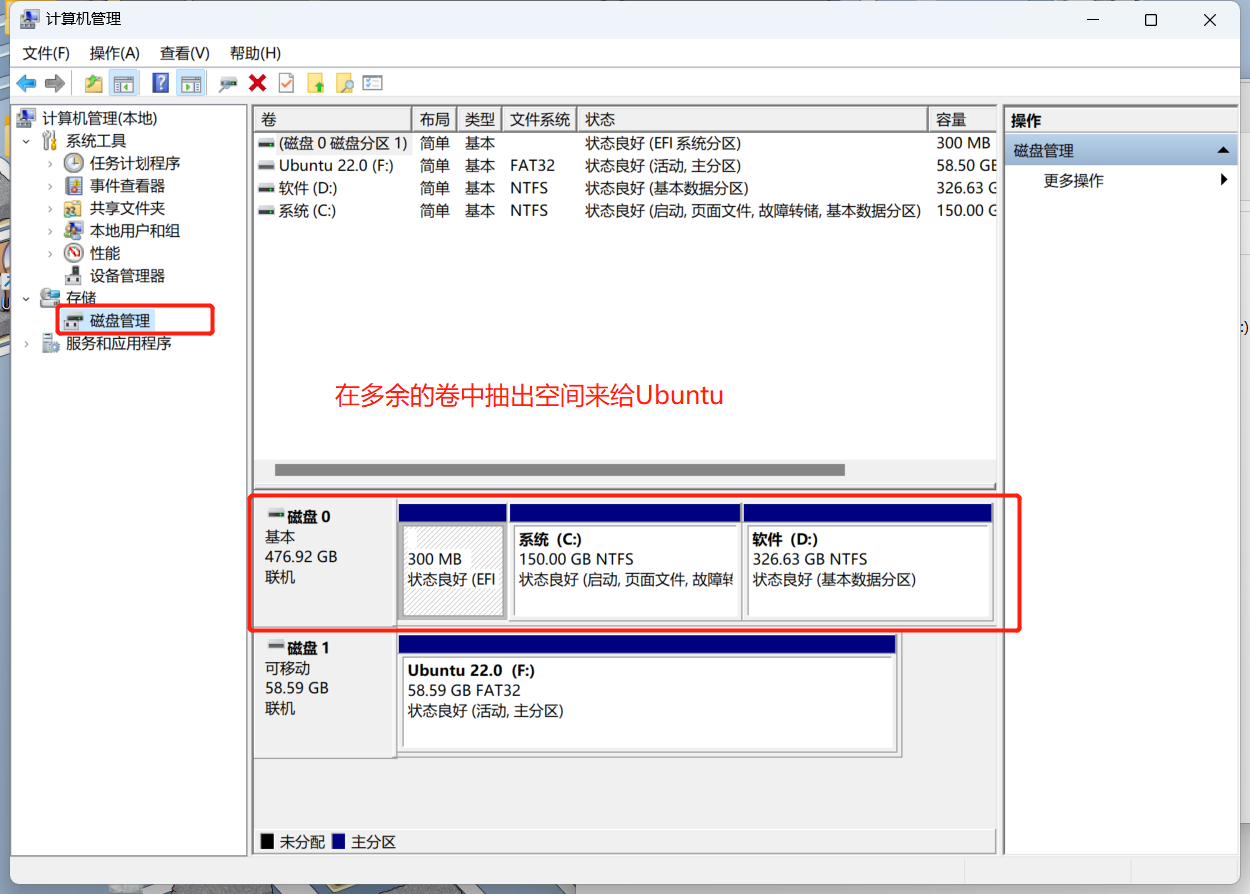The width and height of the screenshot is (1250, 894).
Task: Click the 任务计划程序 clock icon
Action: click(74, 163)
